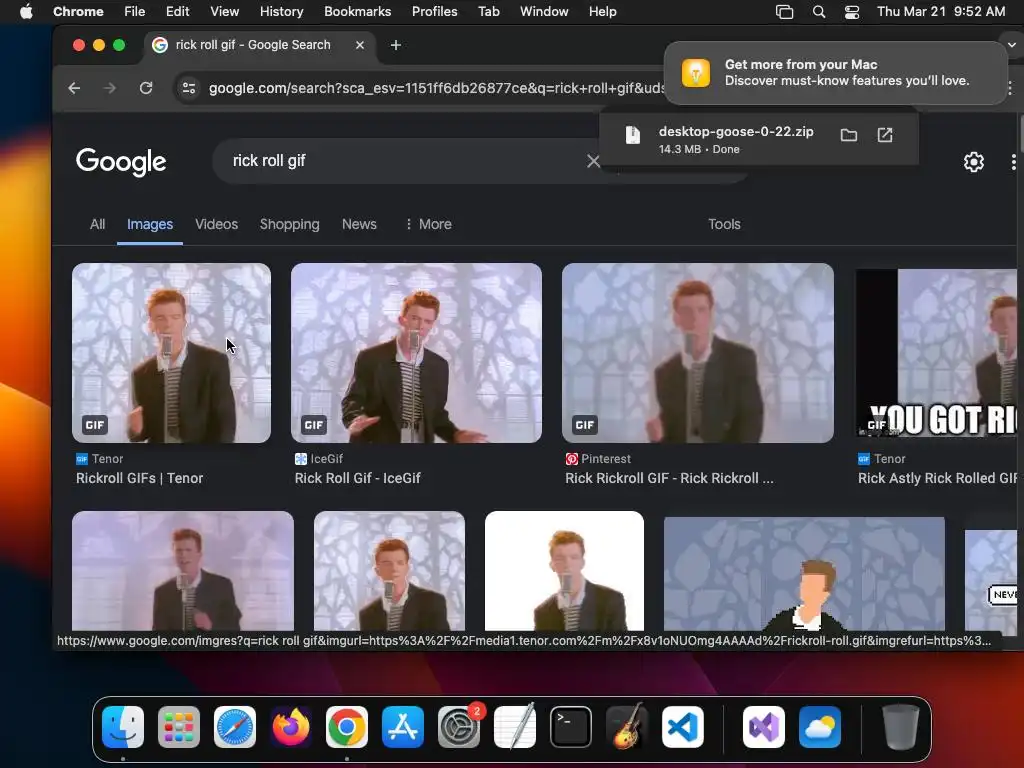Image resolution: width=1024 pixels, height=768 pixels.
Task: Open the Profiles menu
Action: click(x=434, y=11)
